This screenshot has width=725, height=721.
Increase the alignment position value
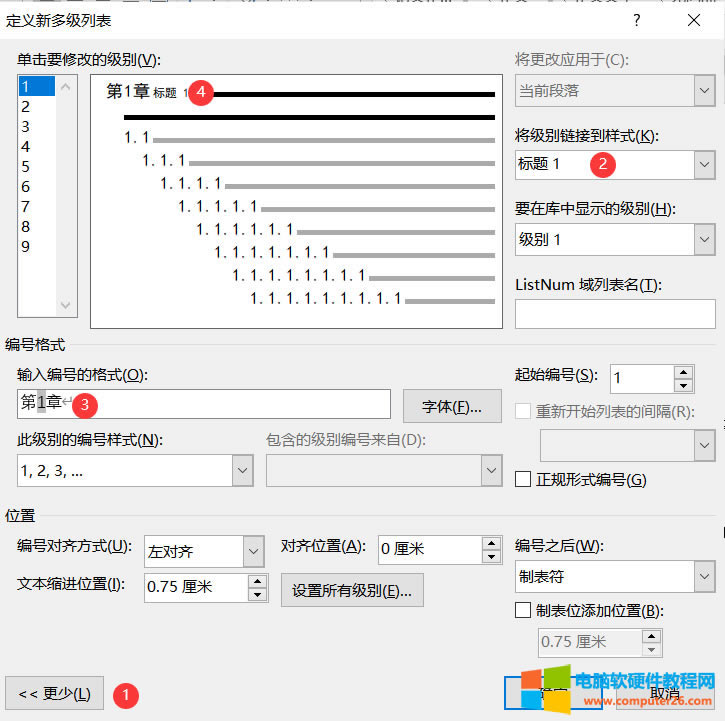[491, 543]
